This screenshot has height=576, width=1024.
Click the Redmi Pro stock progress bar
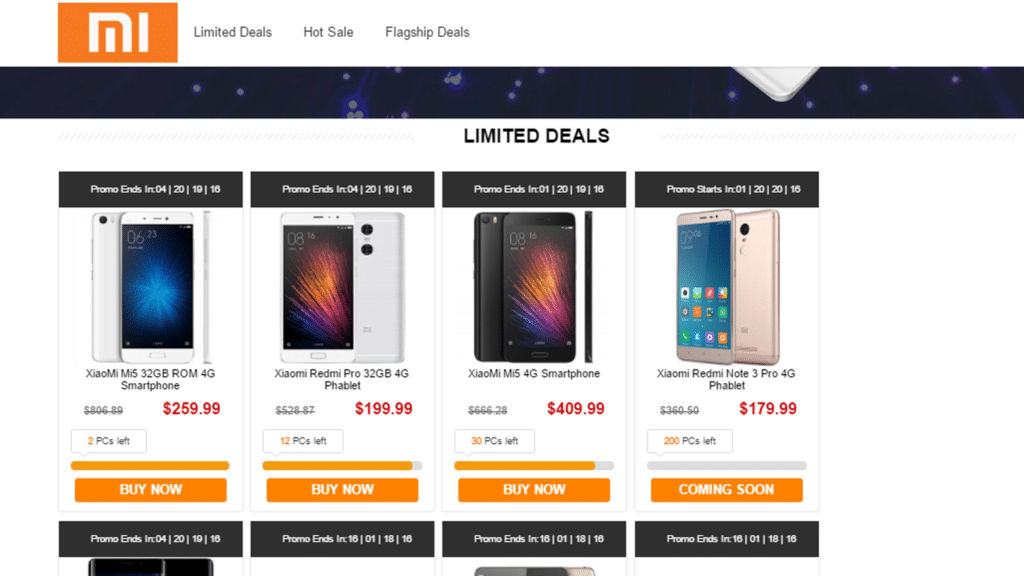[342, 465]
